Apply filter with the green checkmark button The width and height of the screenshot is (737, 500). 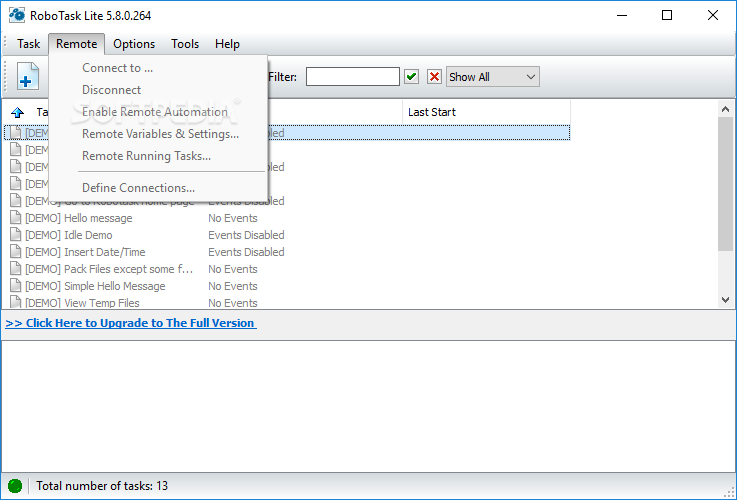411,77
